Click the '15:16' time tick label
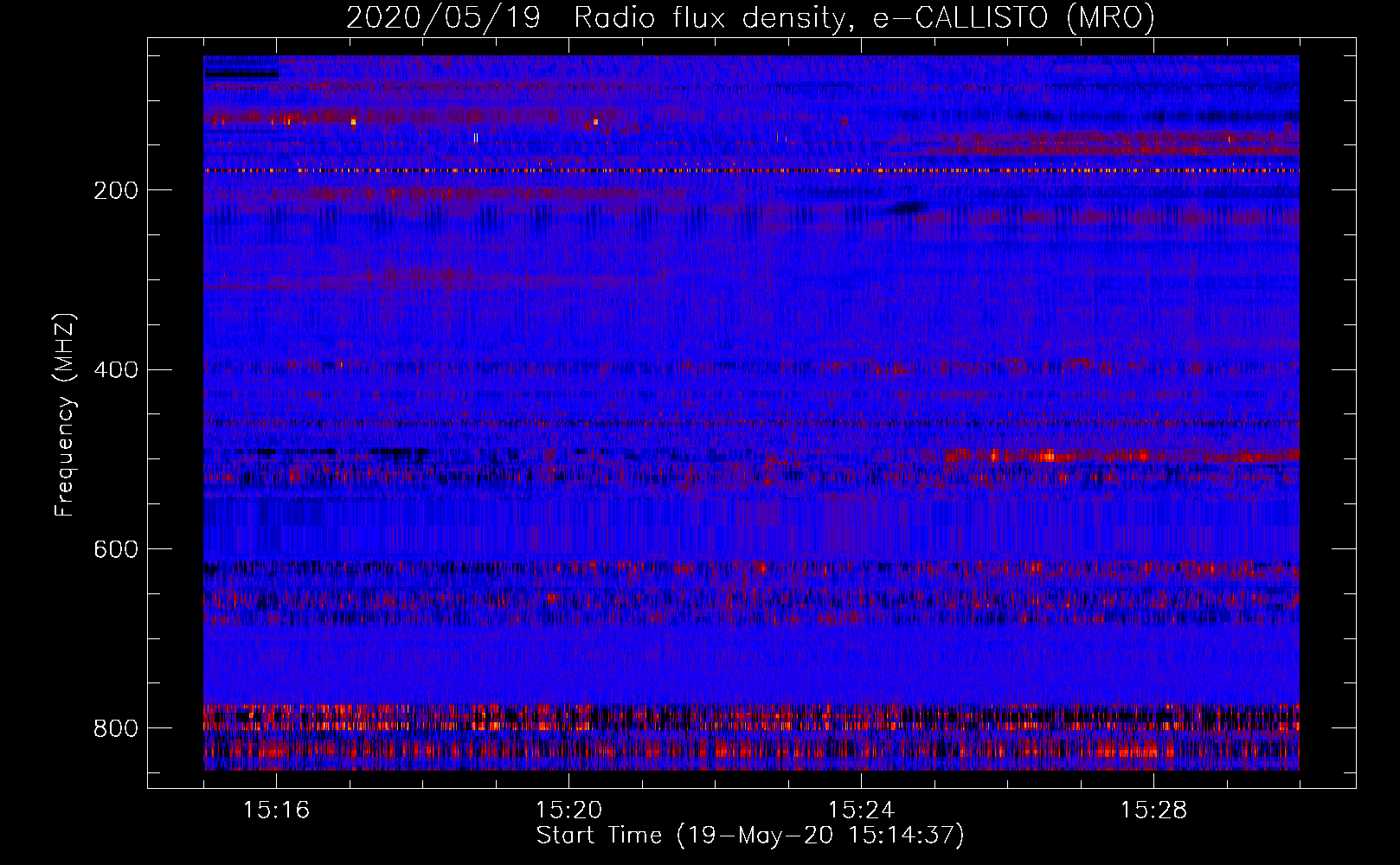The width and height of the screenshot is (1400, 865). click(276, 811)
